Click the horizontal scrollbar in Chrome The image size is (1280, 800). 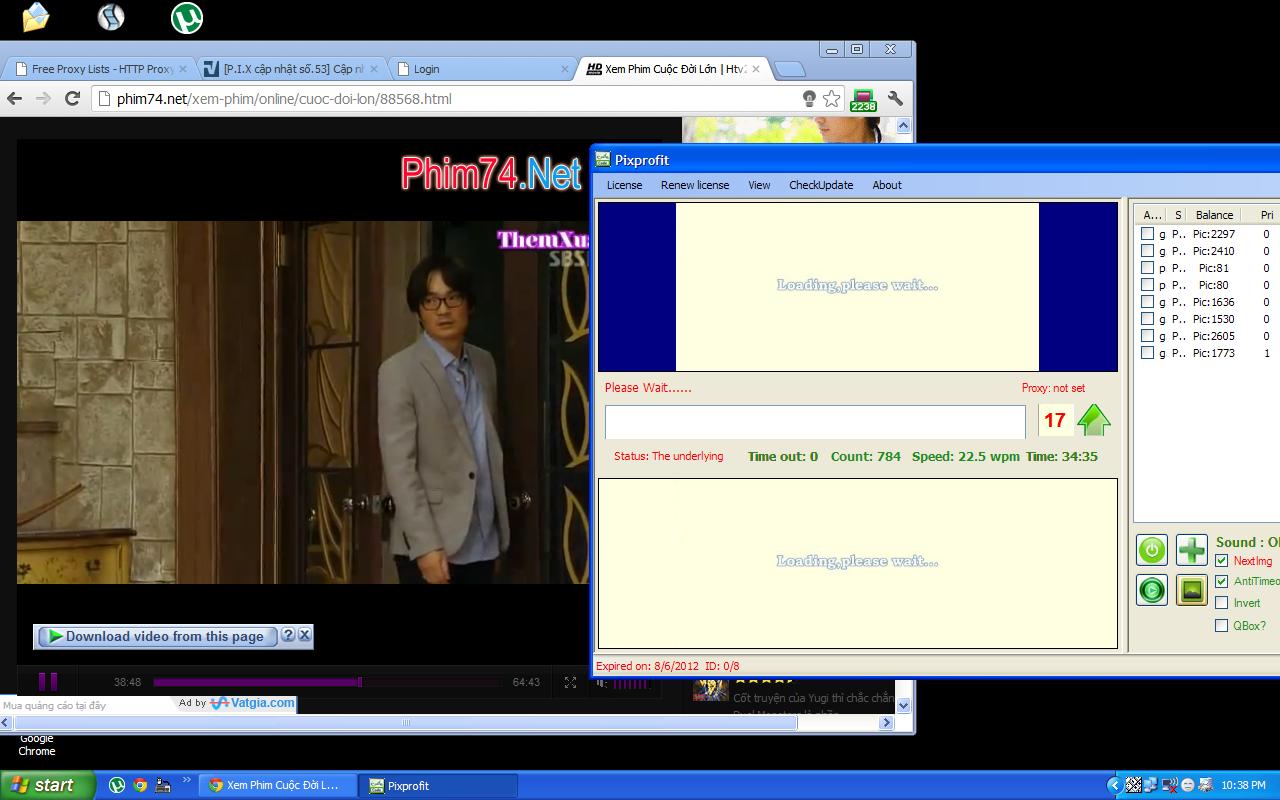[x=406, y=723]
